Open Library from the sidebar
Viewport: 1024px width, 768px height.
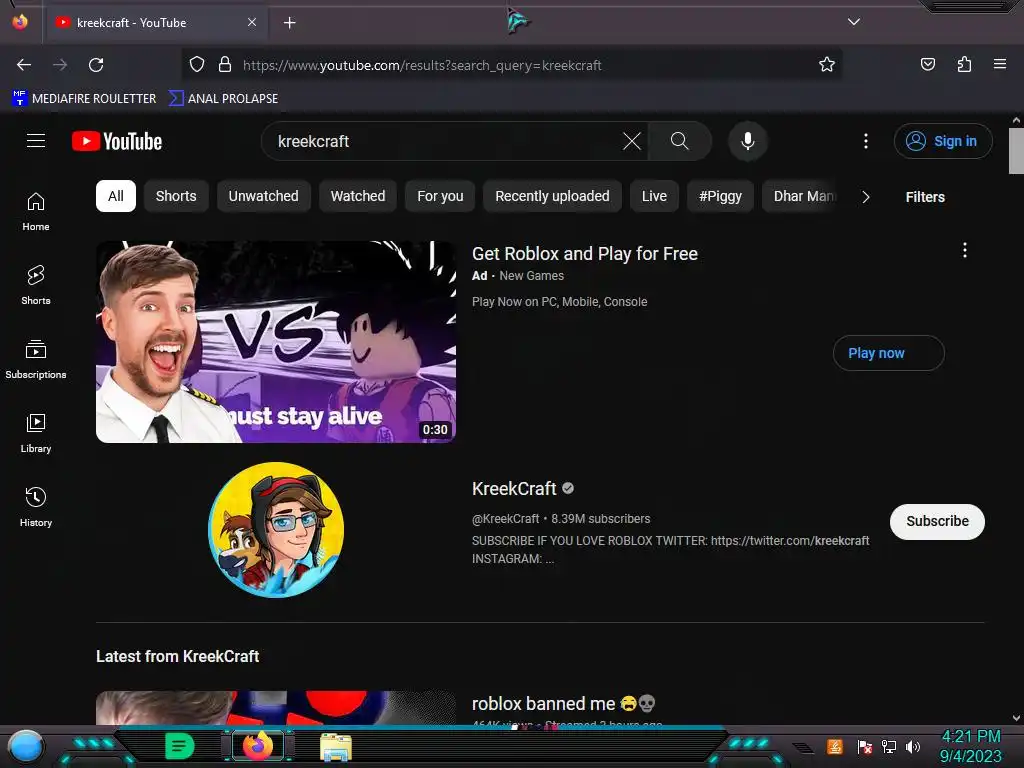(36, 433)
